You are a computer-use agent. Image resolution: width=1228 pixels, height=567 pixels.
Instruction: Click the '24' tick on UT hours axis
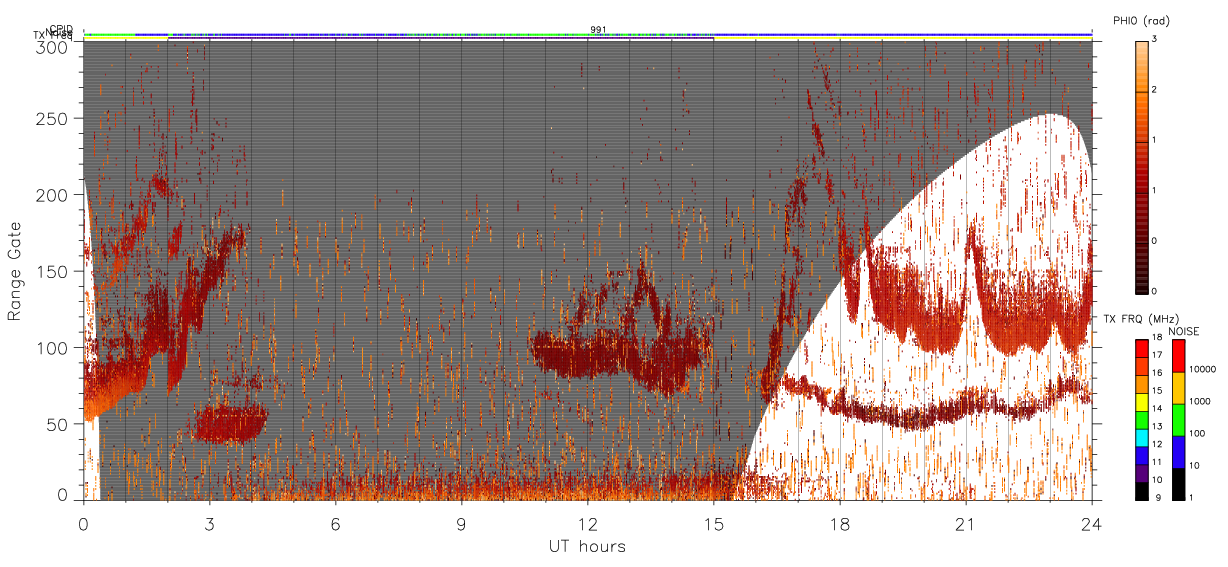(x=1092, y=524)
